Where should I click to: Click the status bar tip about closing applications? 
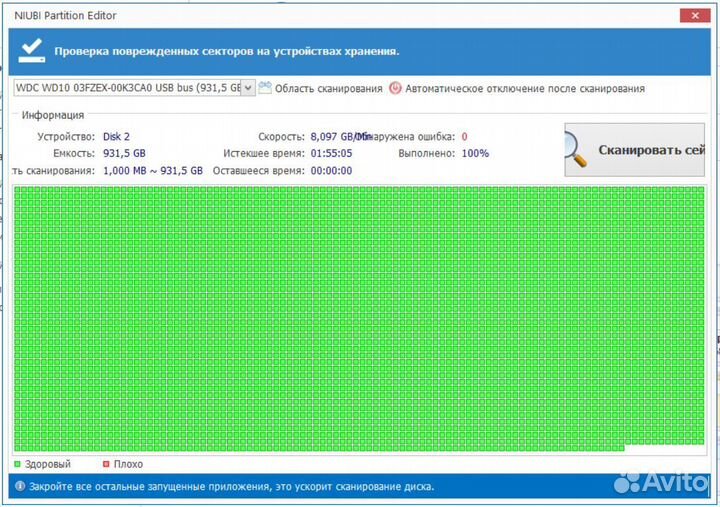pyautogui.click(x=231, y=486)
